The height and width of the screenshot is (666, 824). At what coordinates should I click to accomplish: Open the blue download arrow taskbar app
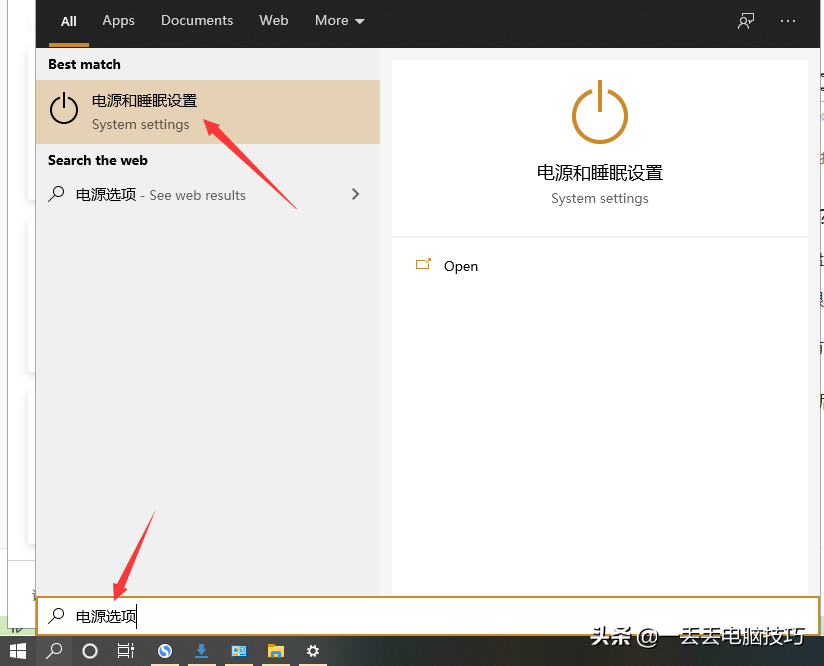(x=202, y=651)
